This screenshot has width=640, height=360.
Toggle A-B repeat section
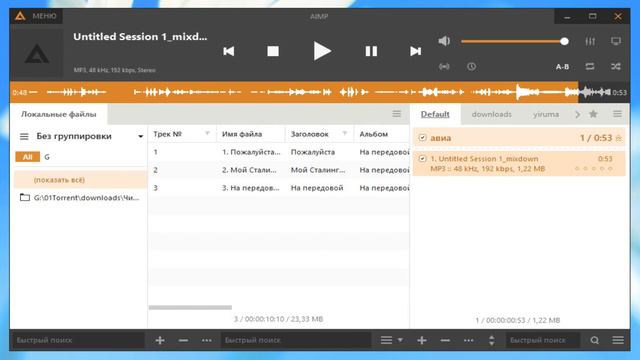[562, 67]
